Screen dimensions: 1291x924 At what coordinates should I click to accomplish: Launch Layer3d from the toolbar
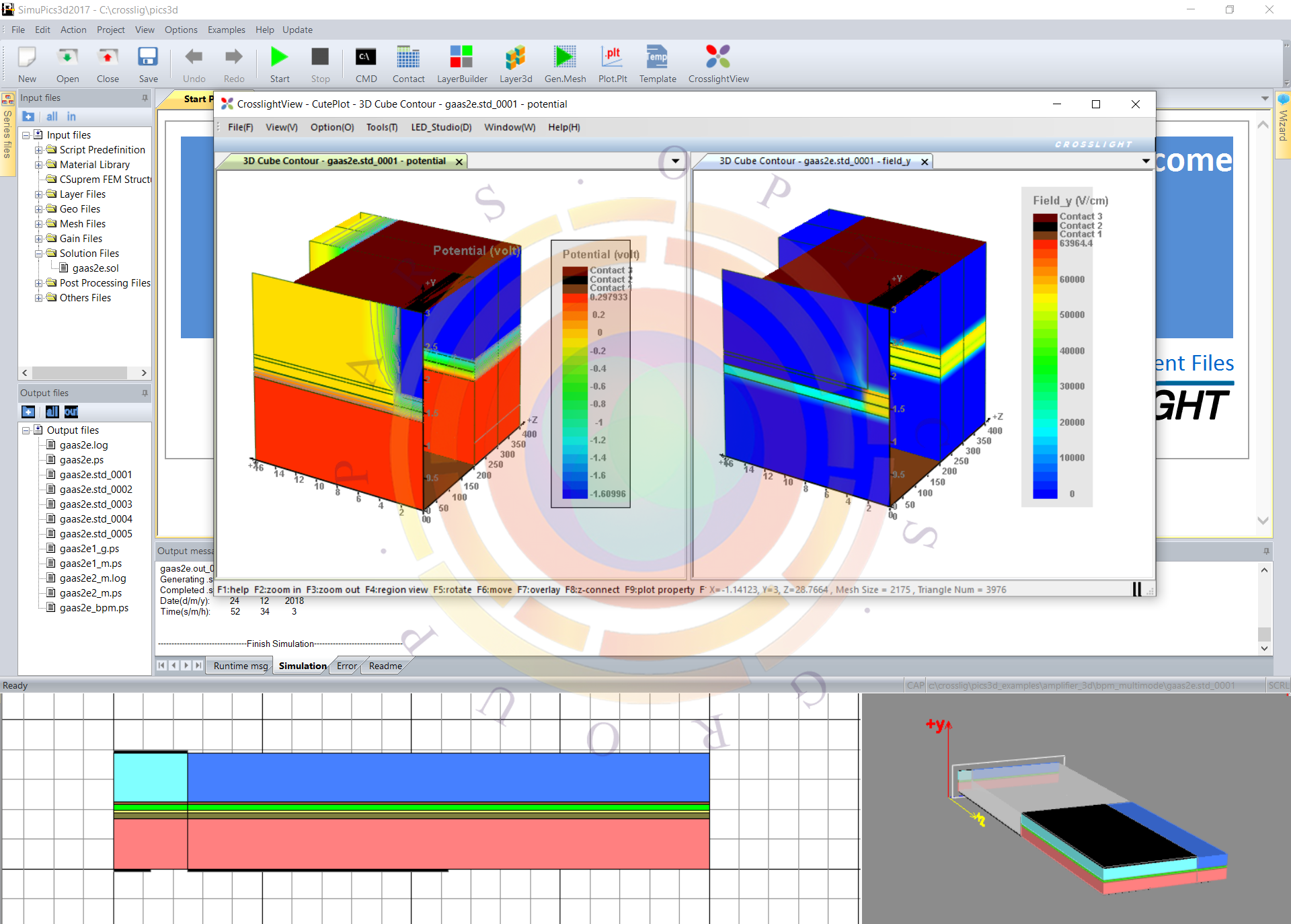[516, 64]
